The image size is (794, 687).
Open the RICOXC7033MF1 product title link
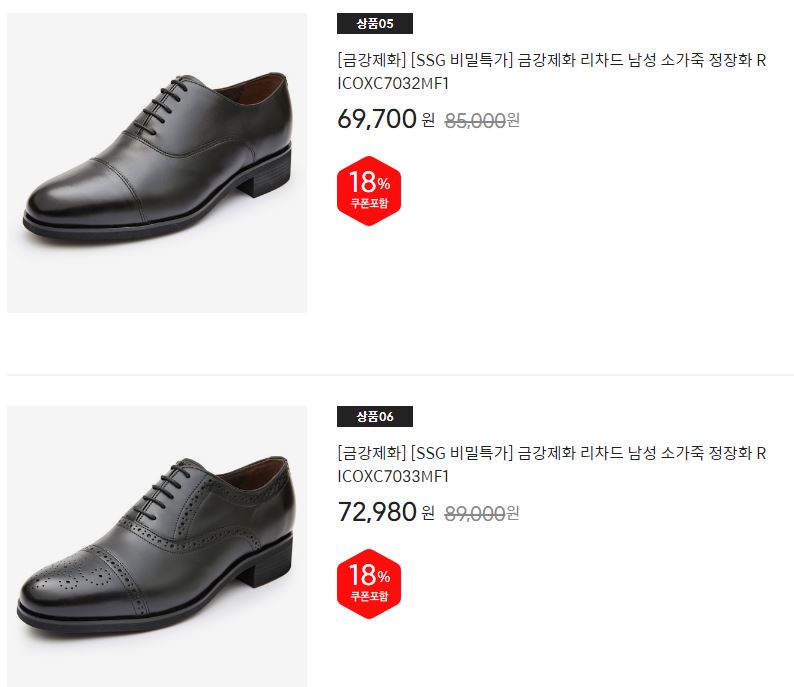click(551, 464)
